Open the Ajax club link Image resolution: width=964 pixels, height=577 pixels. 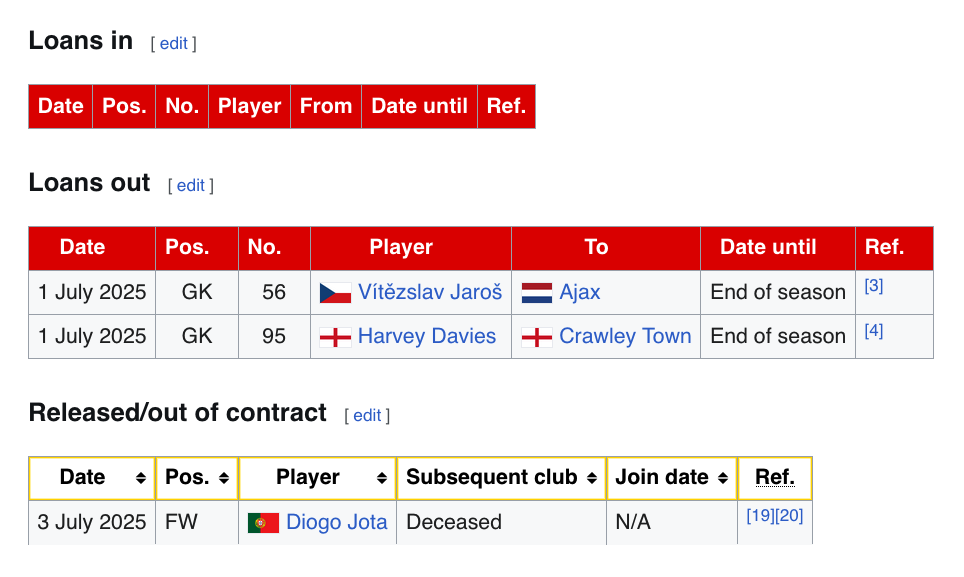click(580, 292)
